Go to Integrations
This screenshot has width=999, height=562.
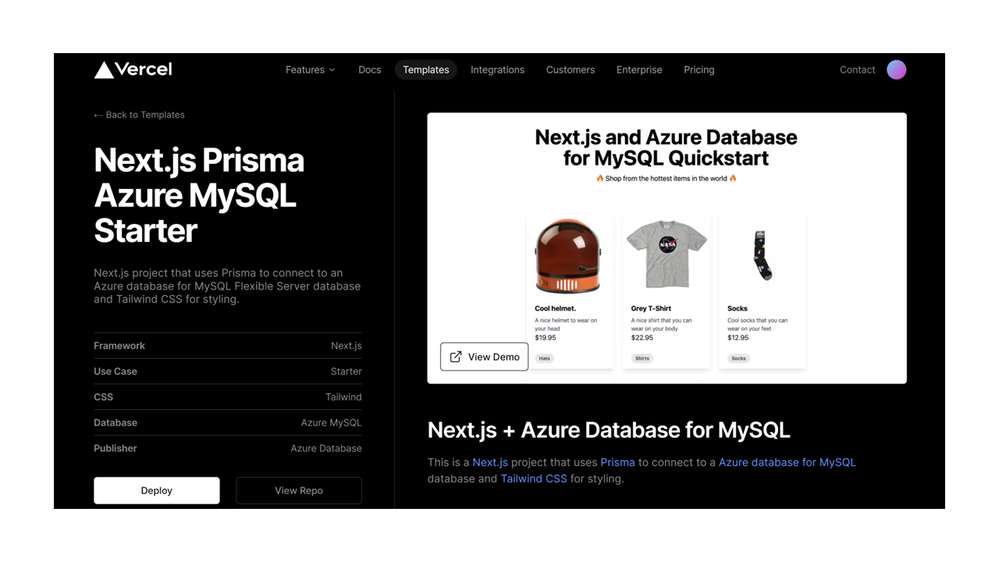tap(497, 69)
